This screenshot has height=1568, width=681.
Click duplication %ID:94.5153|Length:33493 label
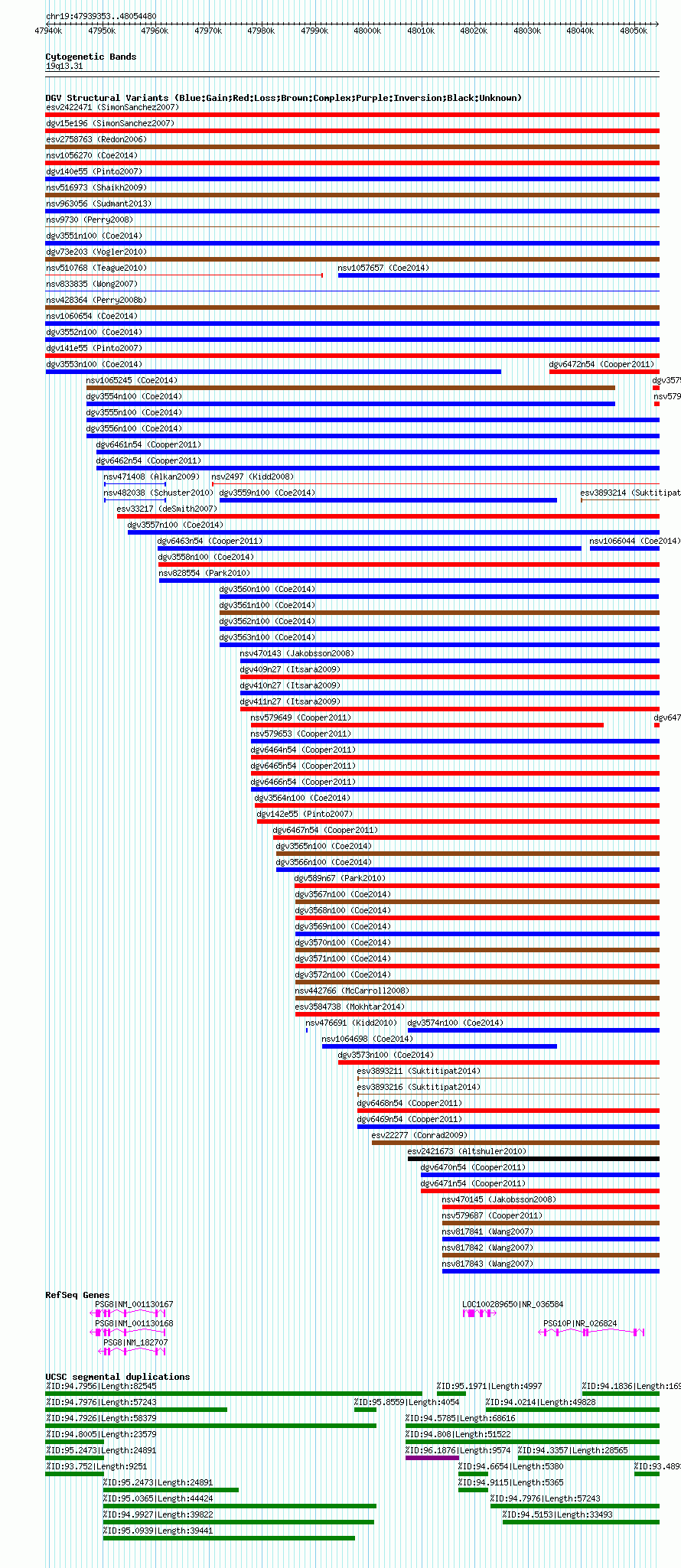tap(558, 1514)
